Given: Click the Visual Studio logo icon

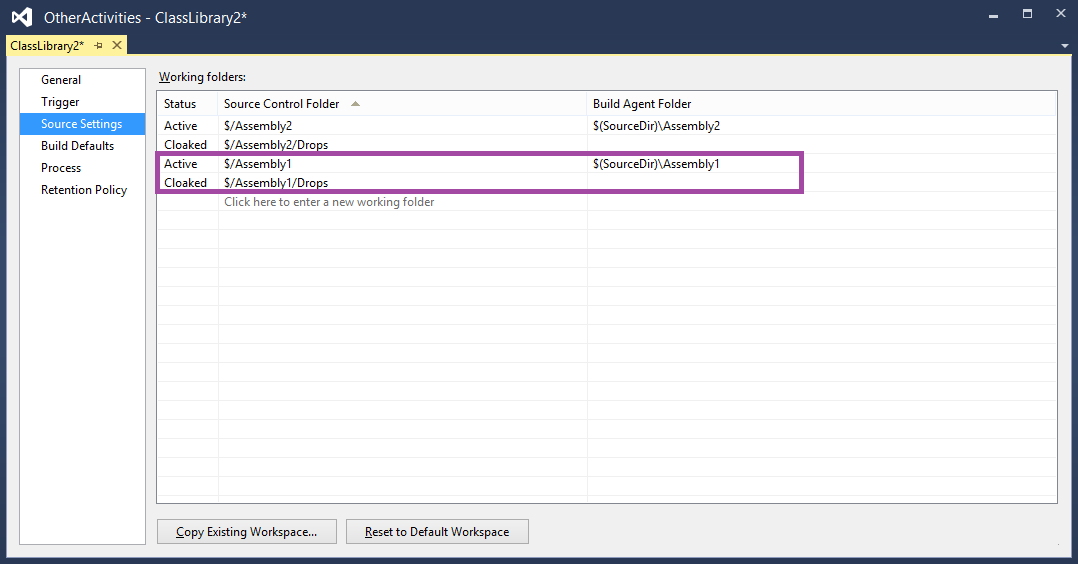Looking at the screenshot, I should click(x=21, y=17).
